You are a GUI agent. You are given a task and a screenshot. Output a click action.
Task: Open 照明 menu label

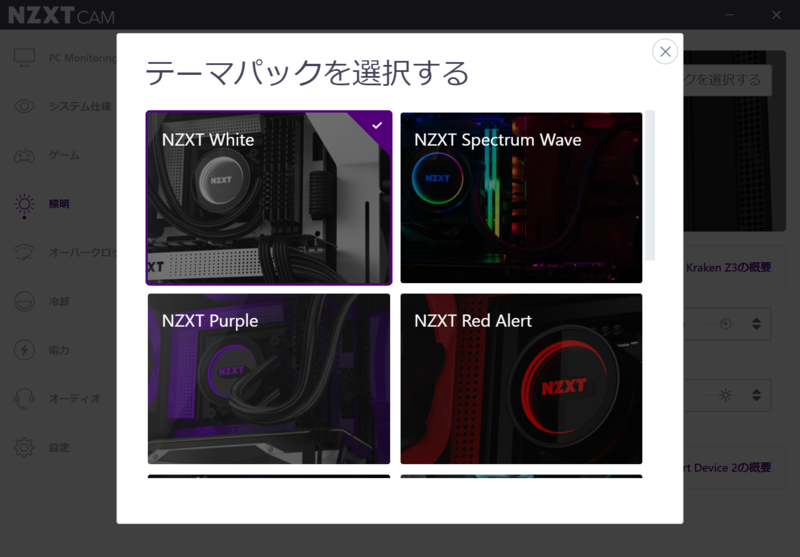tap(59, 204)
